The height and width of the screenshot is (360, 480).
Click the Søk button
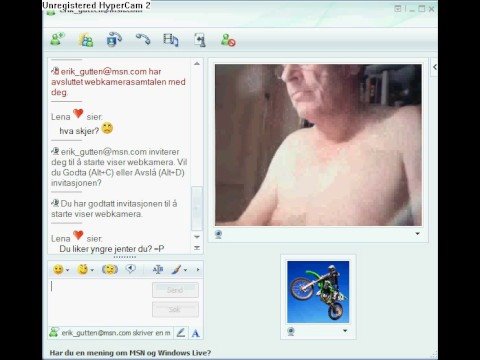click(175, 309)
